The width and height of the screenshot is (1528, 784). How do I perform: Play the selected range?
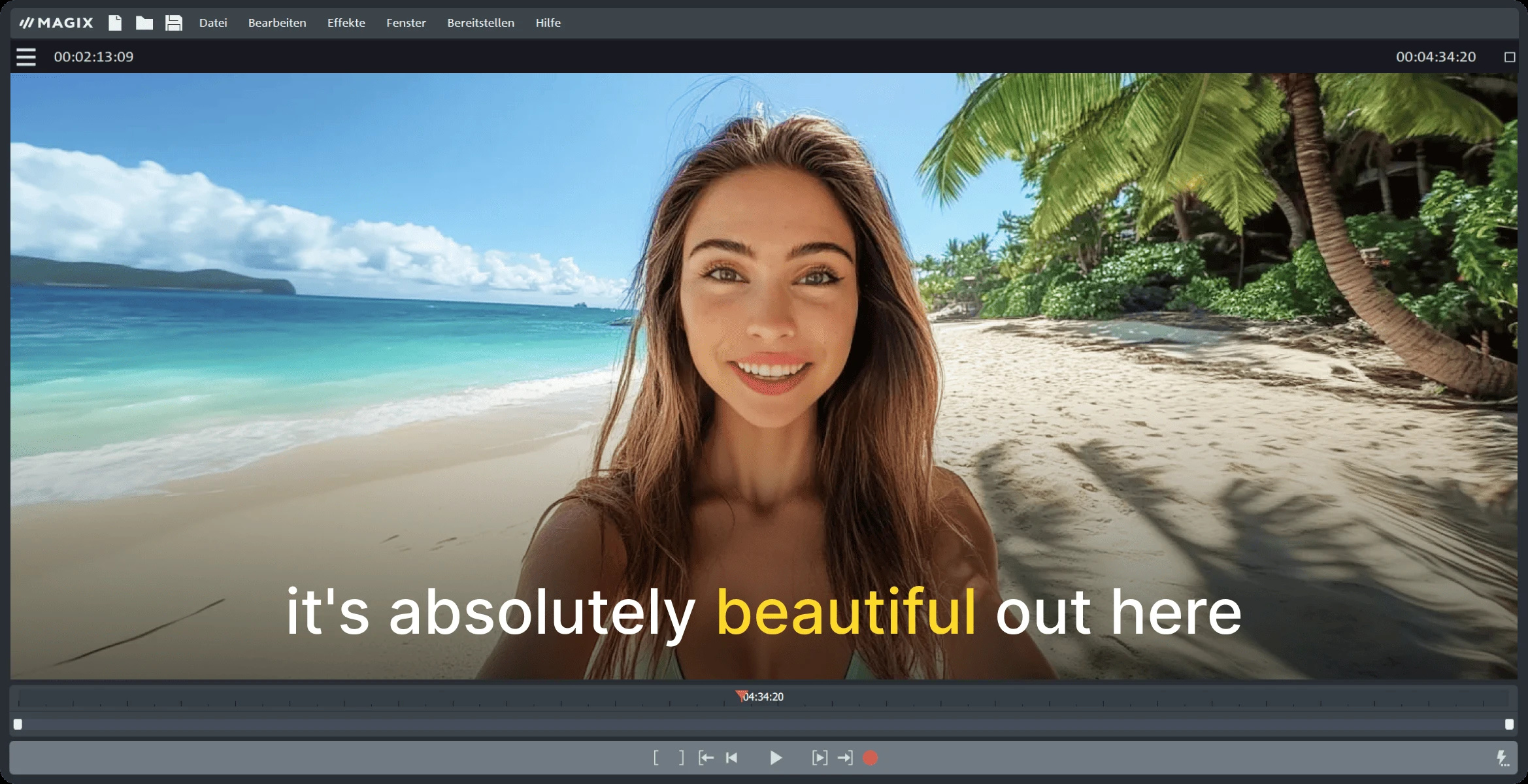(x=820, y=758)
